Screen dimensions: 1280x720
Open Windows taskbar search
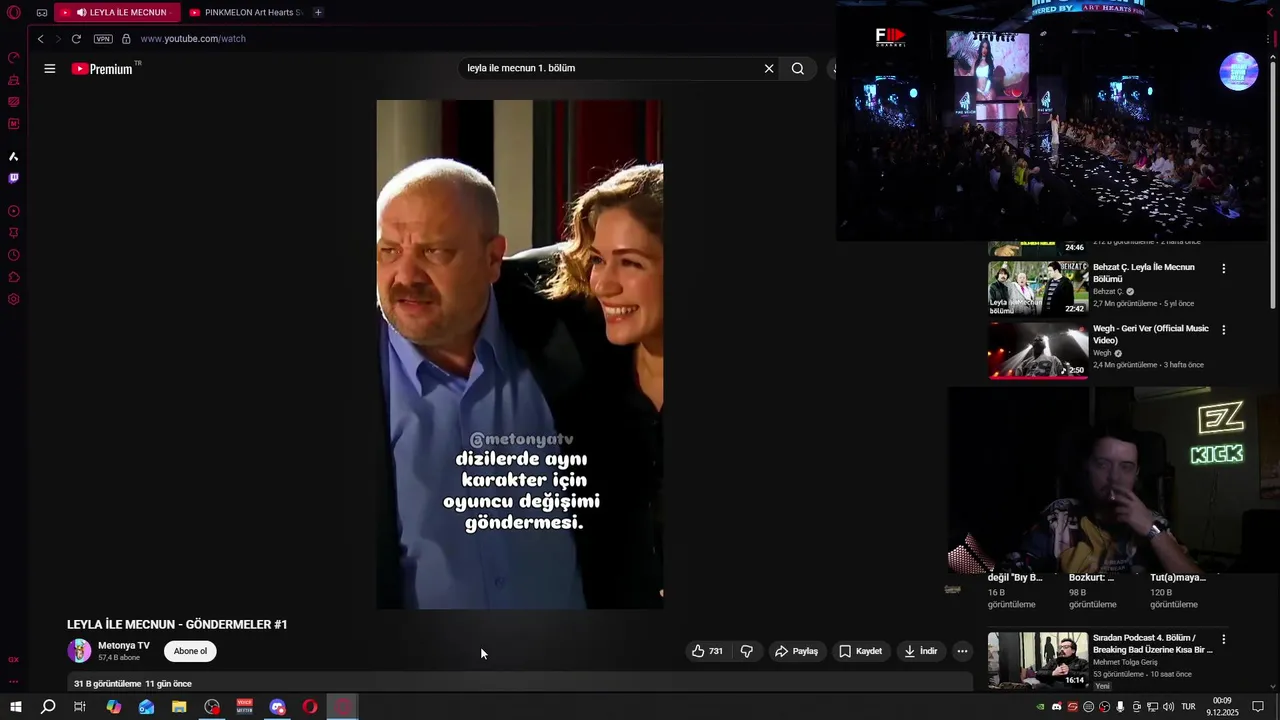48,707
